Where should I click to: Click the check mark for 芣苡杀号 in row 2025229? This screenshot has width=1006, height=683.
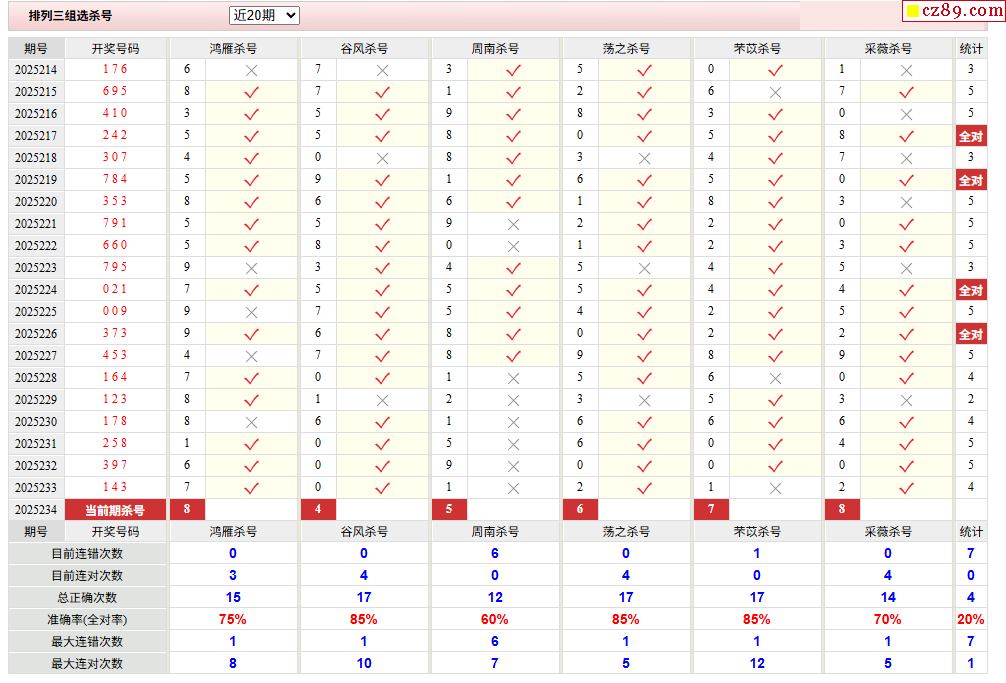[x=775, y=400]
